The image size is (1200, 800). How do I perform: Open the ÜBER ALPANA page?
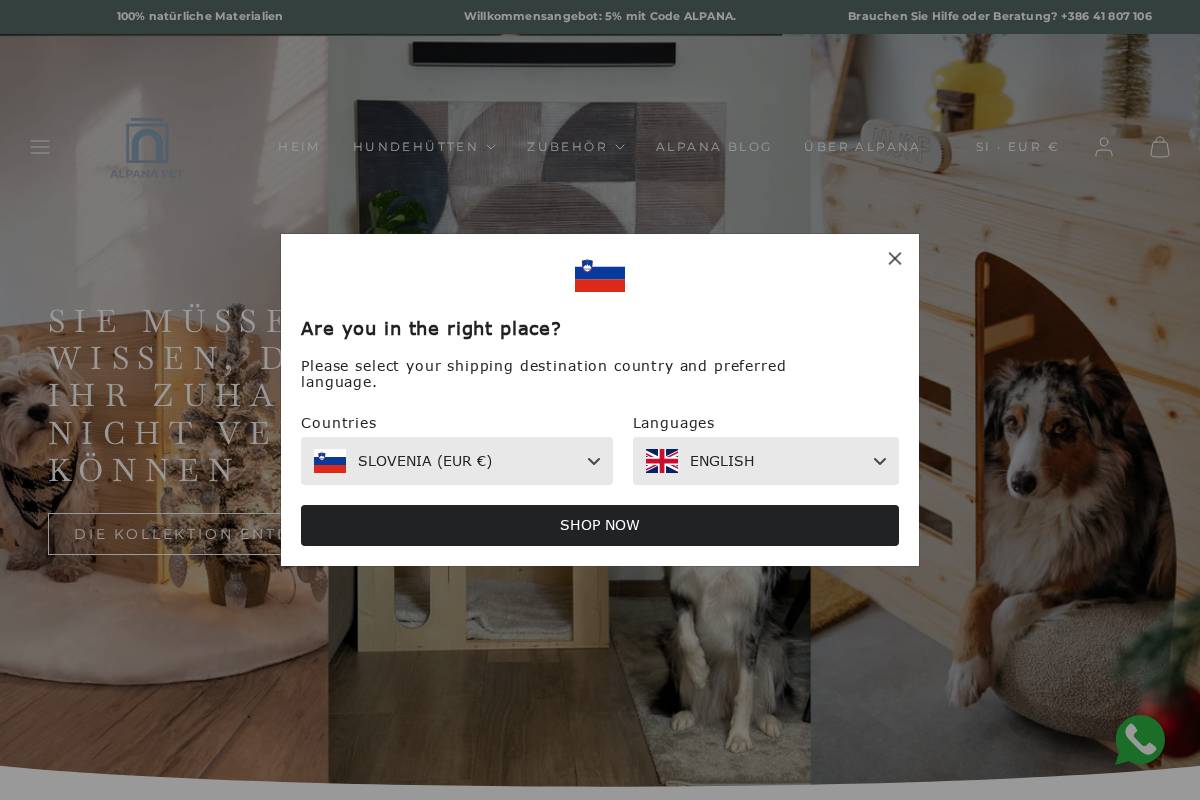(x=862, y=147)
